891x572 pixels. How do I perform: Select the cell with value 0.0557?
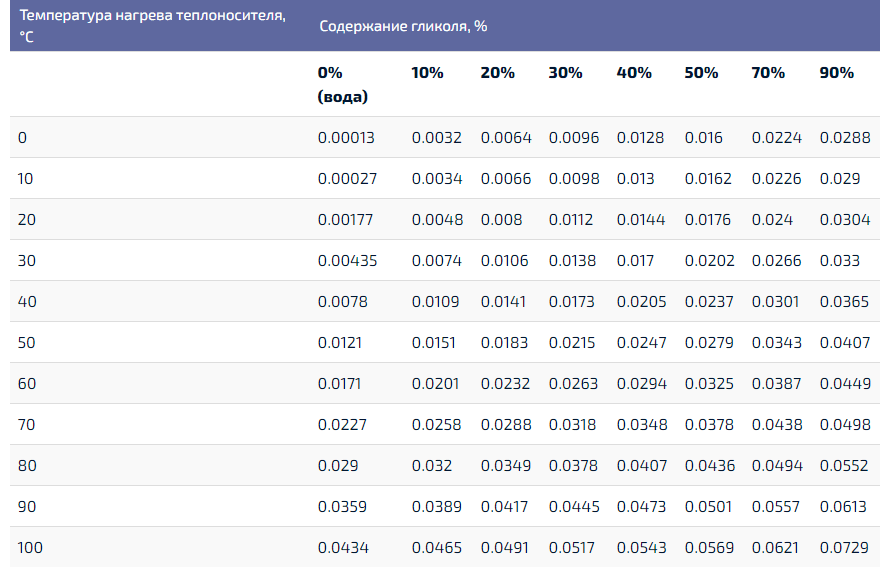point(777,507)
